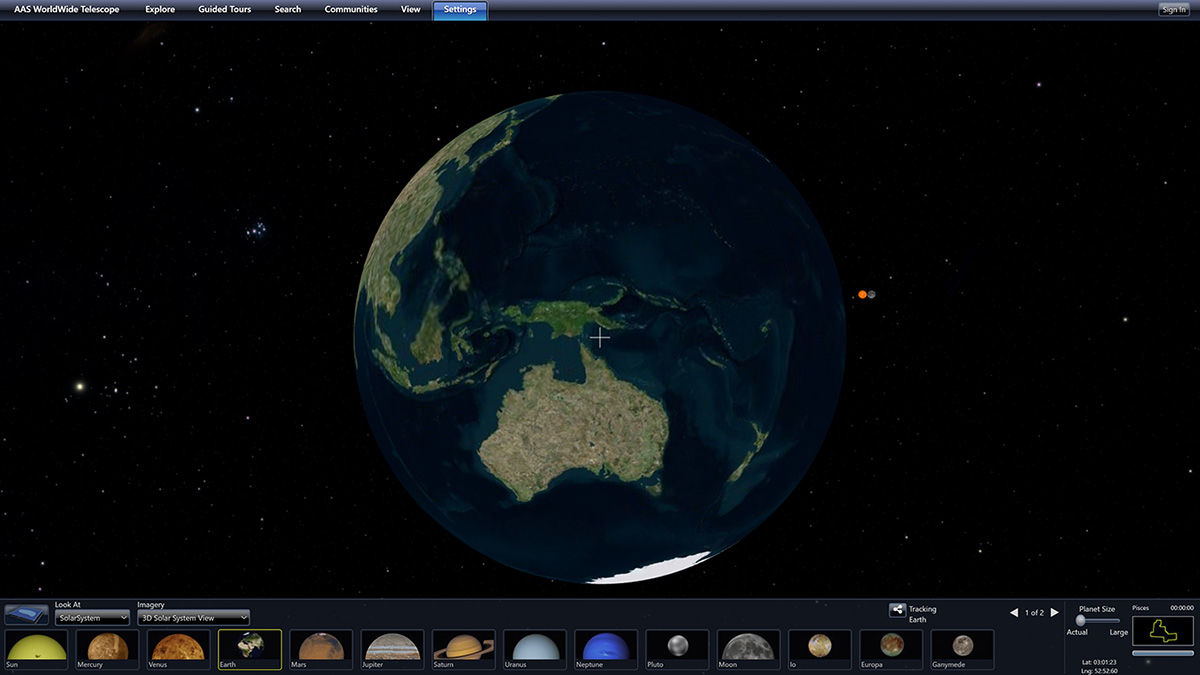The image size is (1200, 675).
Task: Select Pluto in the planet bar
Action: (676, 649)
